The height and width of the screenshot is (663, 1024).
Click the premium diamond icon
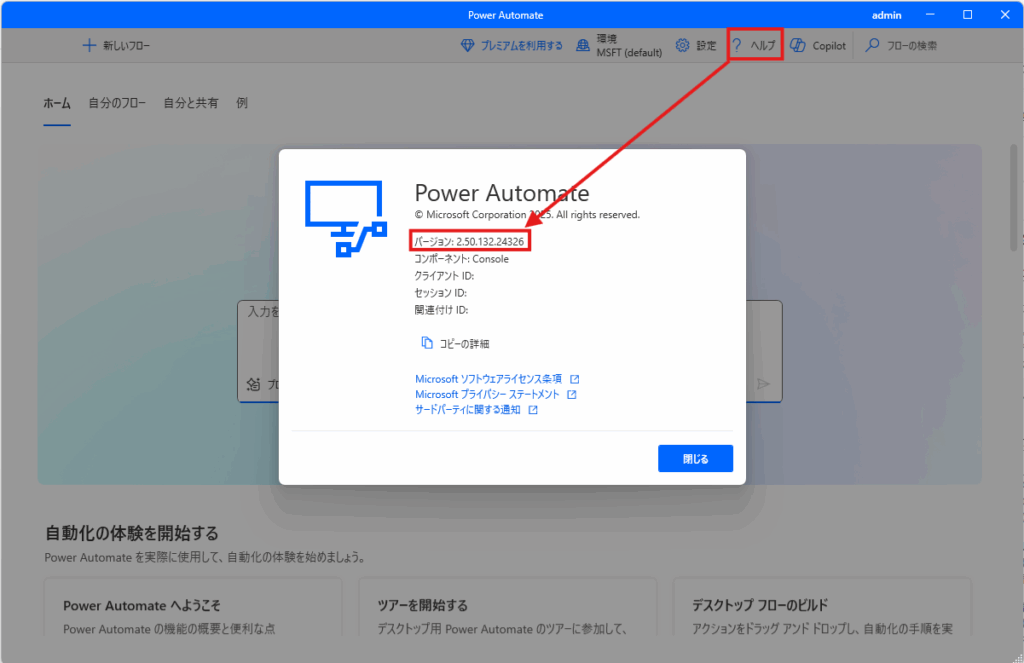click(468, 45)
